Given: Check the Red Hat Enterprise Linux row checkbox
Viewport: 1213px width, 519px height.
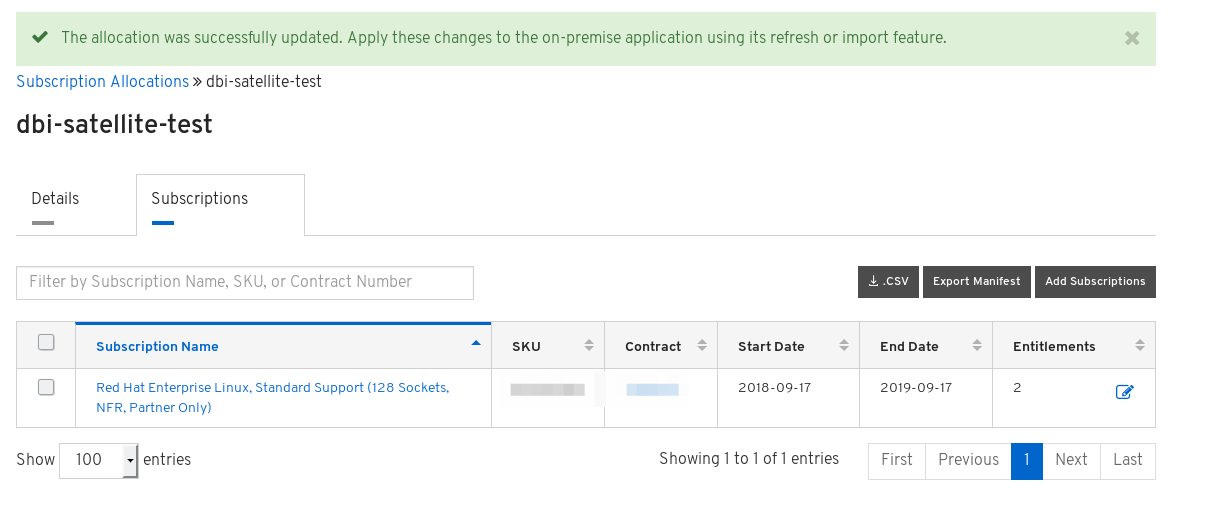Looking at the screenshot, I should click(46, 387).
